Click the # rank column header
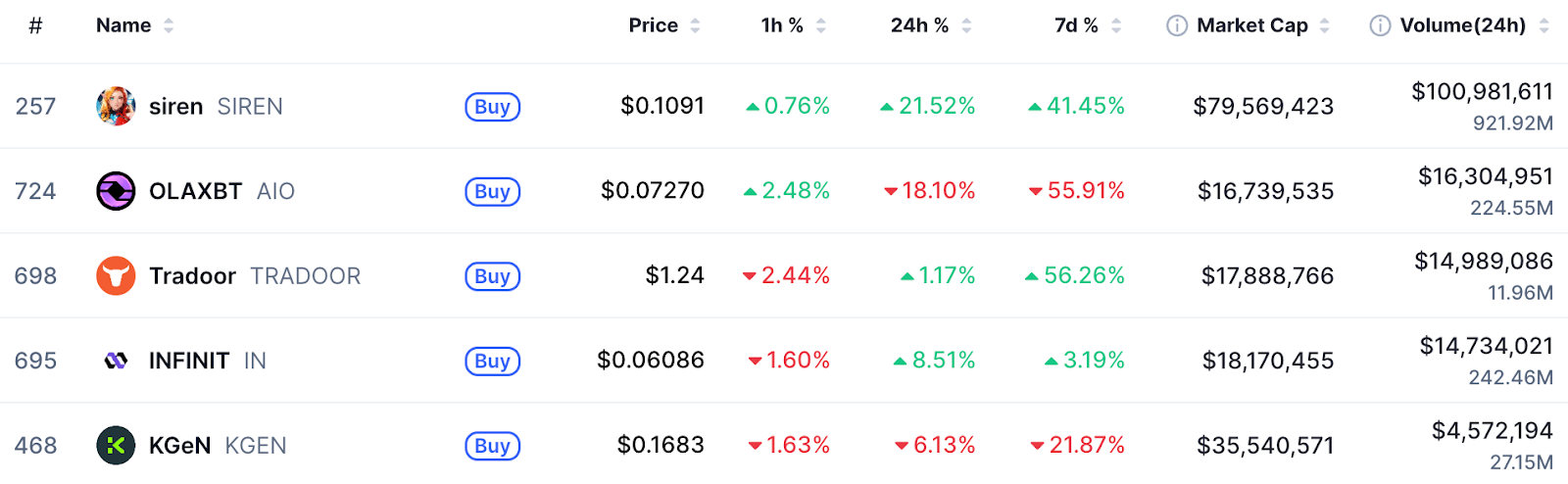This screenshot has width=1568, height=484. 35,25
